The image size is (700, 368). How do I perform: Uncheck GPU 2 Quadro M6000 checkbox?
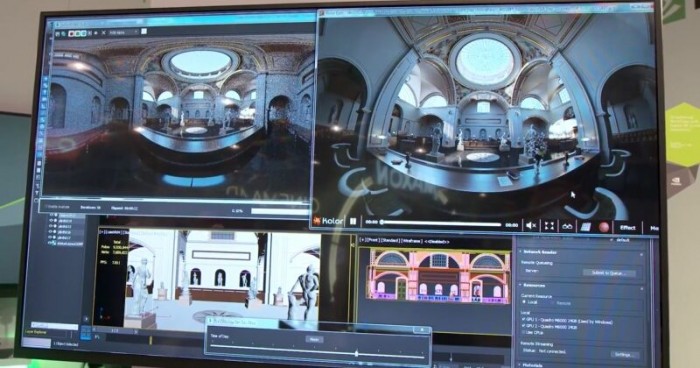pos(523,326)
